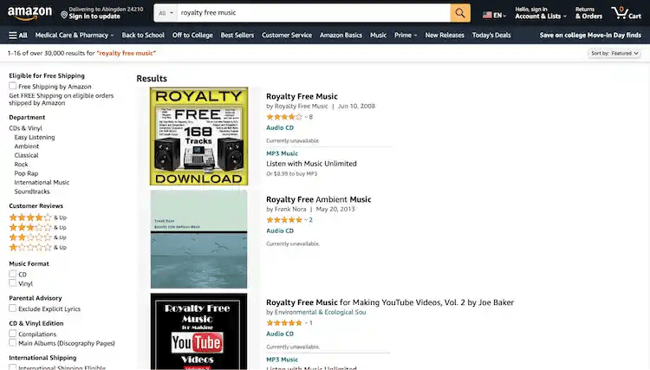Viewport: 650px width, 370px height.
Task: Click Save on college Move-In Day finds
Action: (x=590, y=35)
